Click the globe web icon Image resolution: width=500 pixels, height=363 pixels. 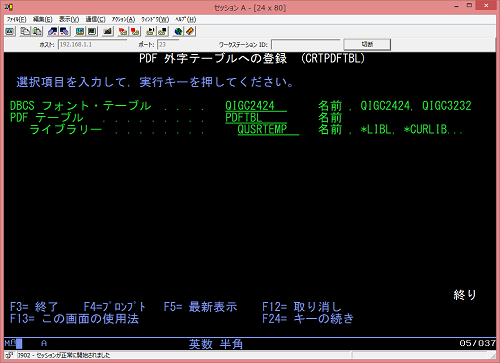178,32
